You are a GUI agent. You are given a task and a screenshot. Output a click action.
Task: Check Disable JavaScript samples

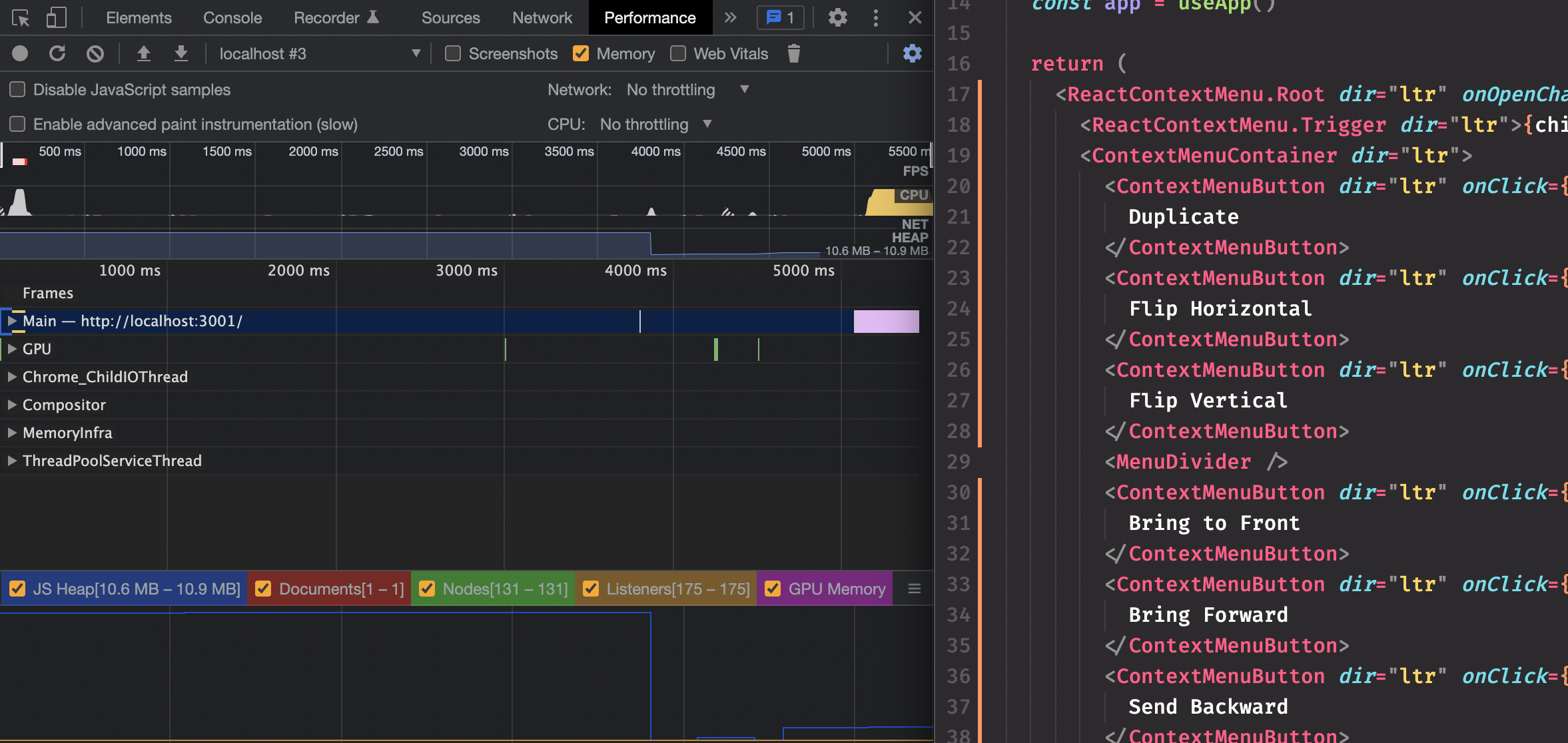click(17, 89)
